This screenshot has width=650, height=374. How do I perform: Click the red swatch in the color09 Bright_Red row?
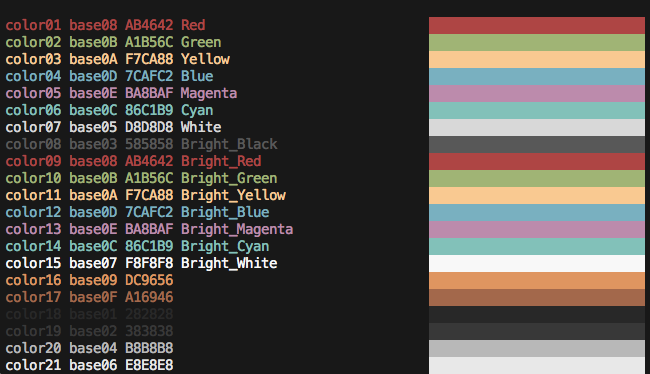click(537, 161)
